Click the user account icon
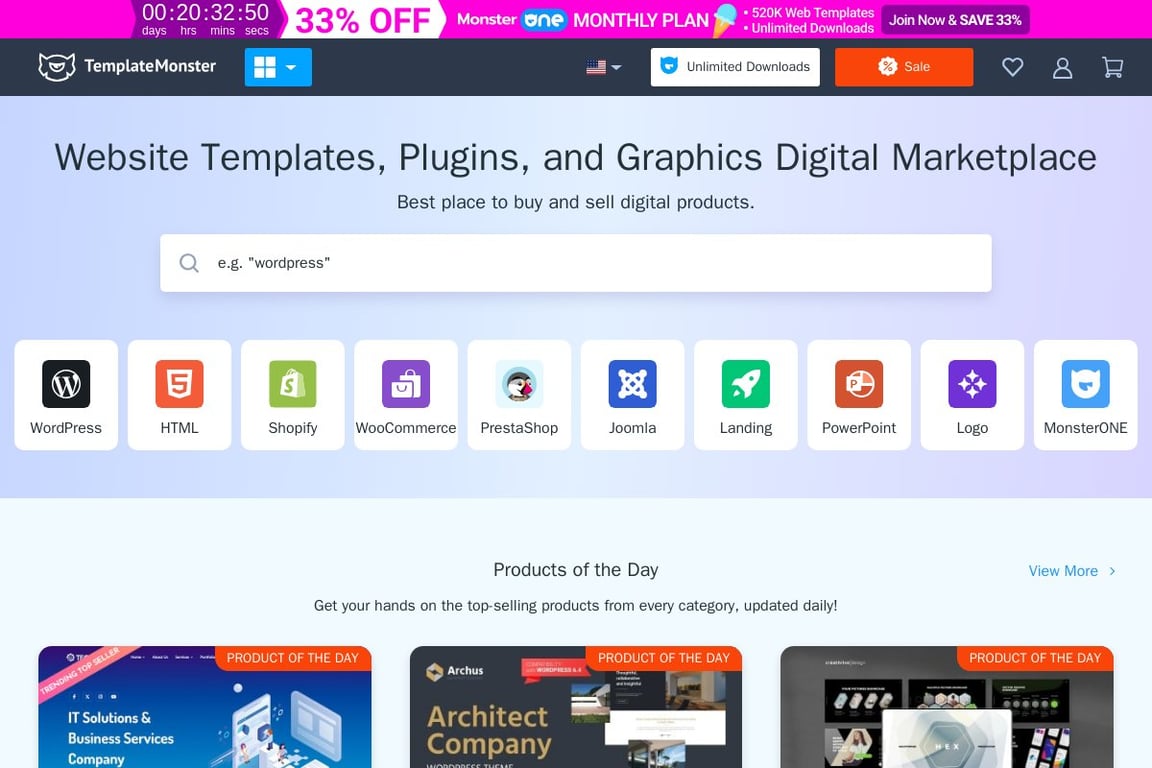1152x768 pixels. tap(1062, 66)
